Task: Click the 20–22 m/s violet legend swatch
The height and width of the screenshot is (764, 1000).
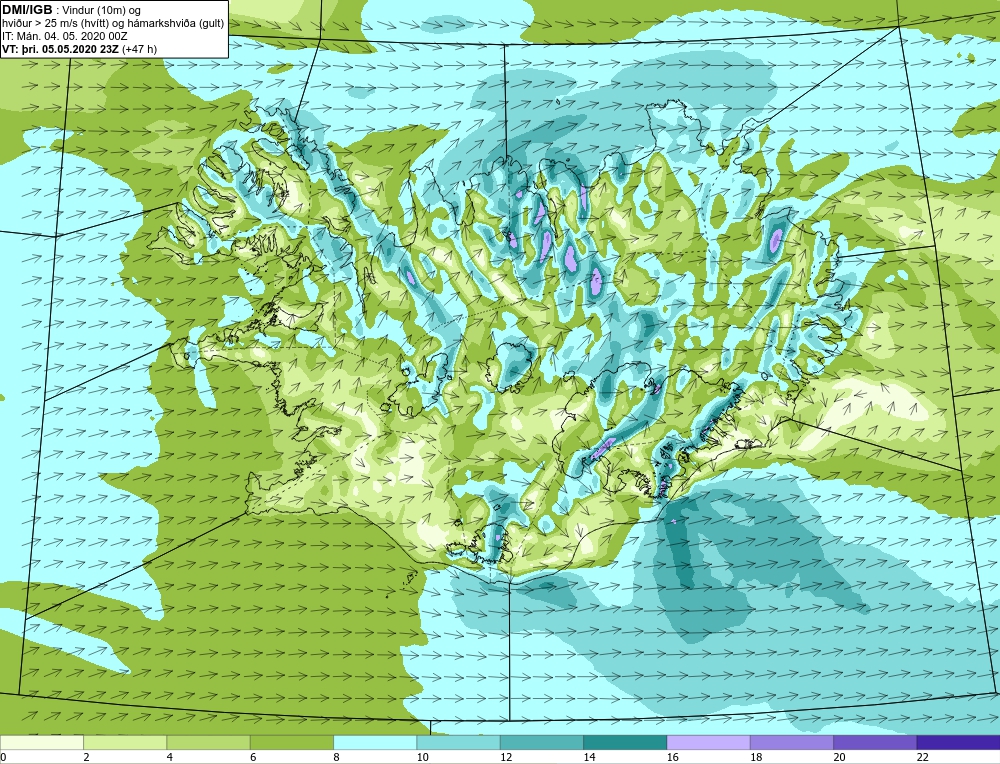Action: (x=875, y=742)
